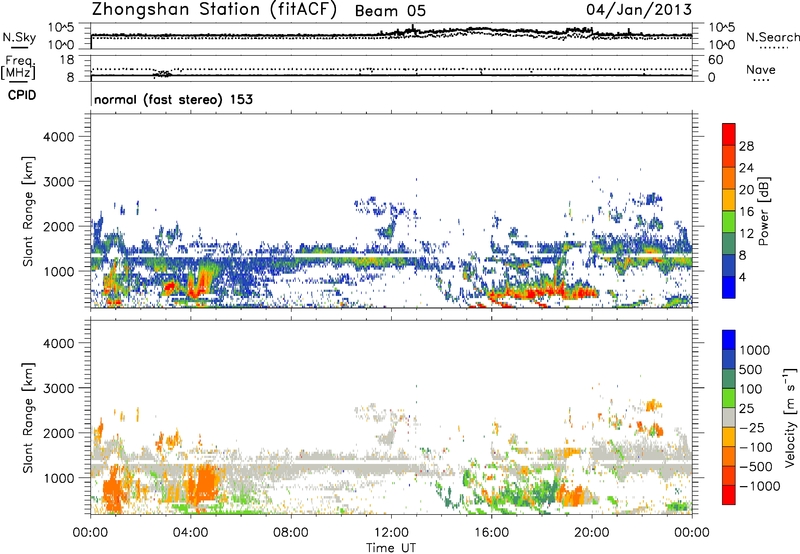Click the red top segment of power colorbar
The height and width of the screenshot is (554, 800).
pyautogui.click(x=729, y=134)
